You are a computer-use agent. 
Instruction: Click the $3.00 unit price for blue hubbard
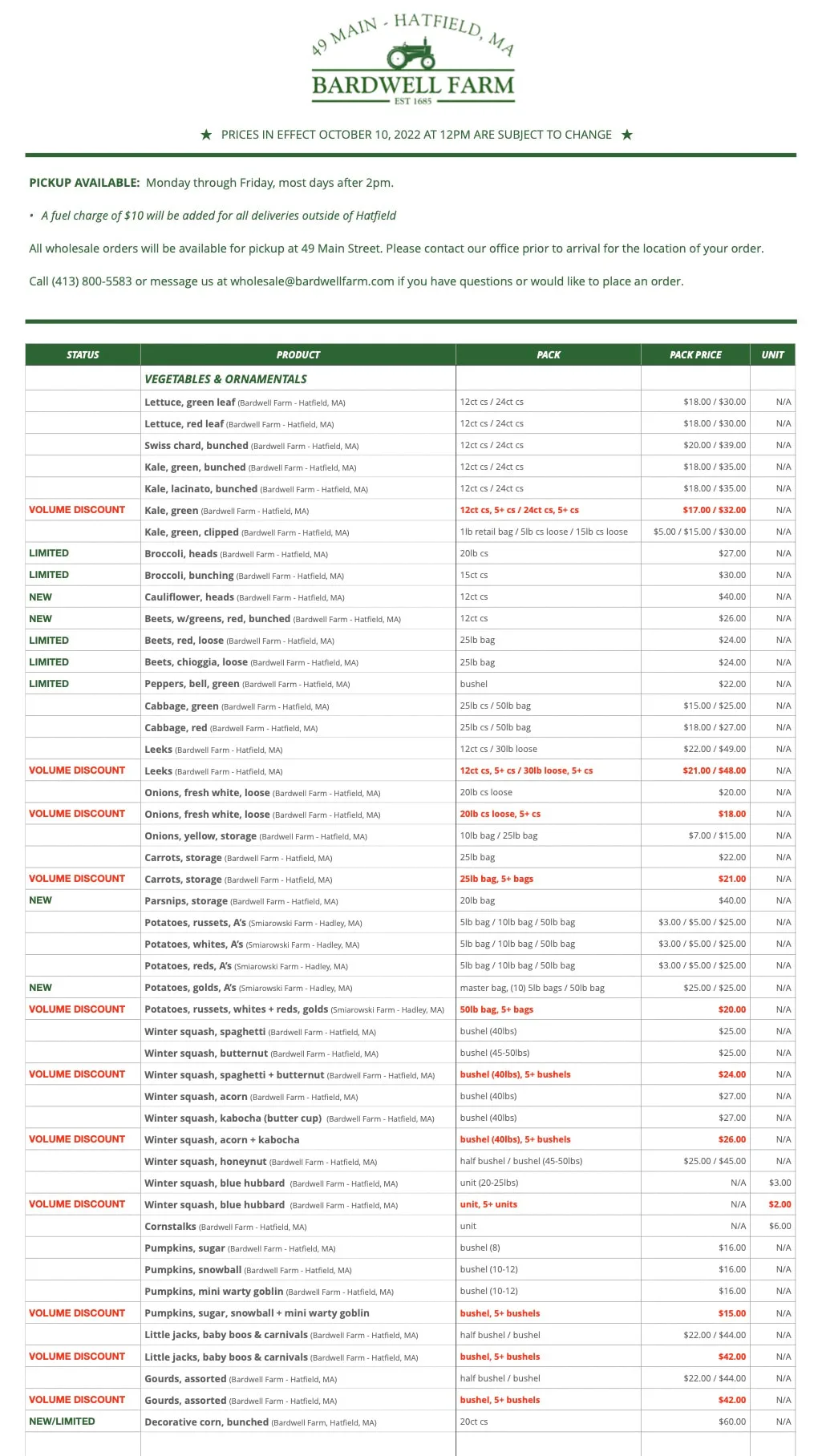[780, 1183]
